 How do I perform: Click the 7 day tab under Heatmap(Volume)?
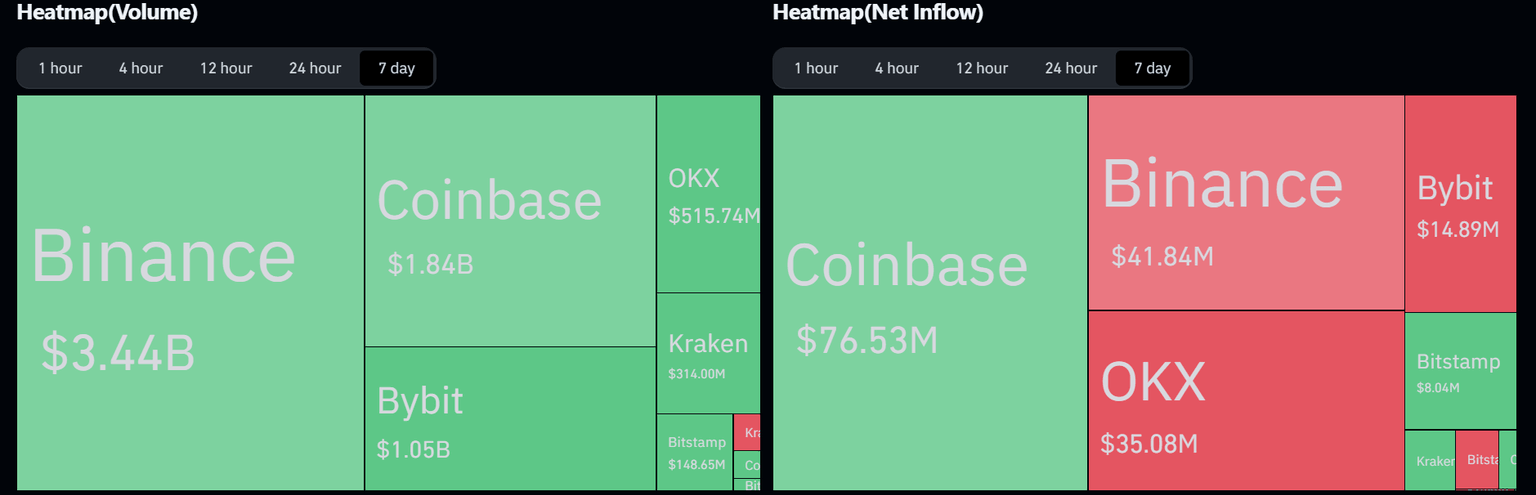[396, 68]
